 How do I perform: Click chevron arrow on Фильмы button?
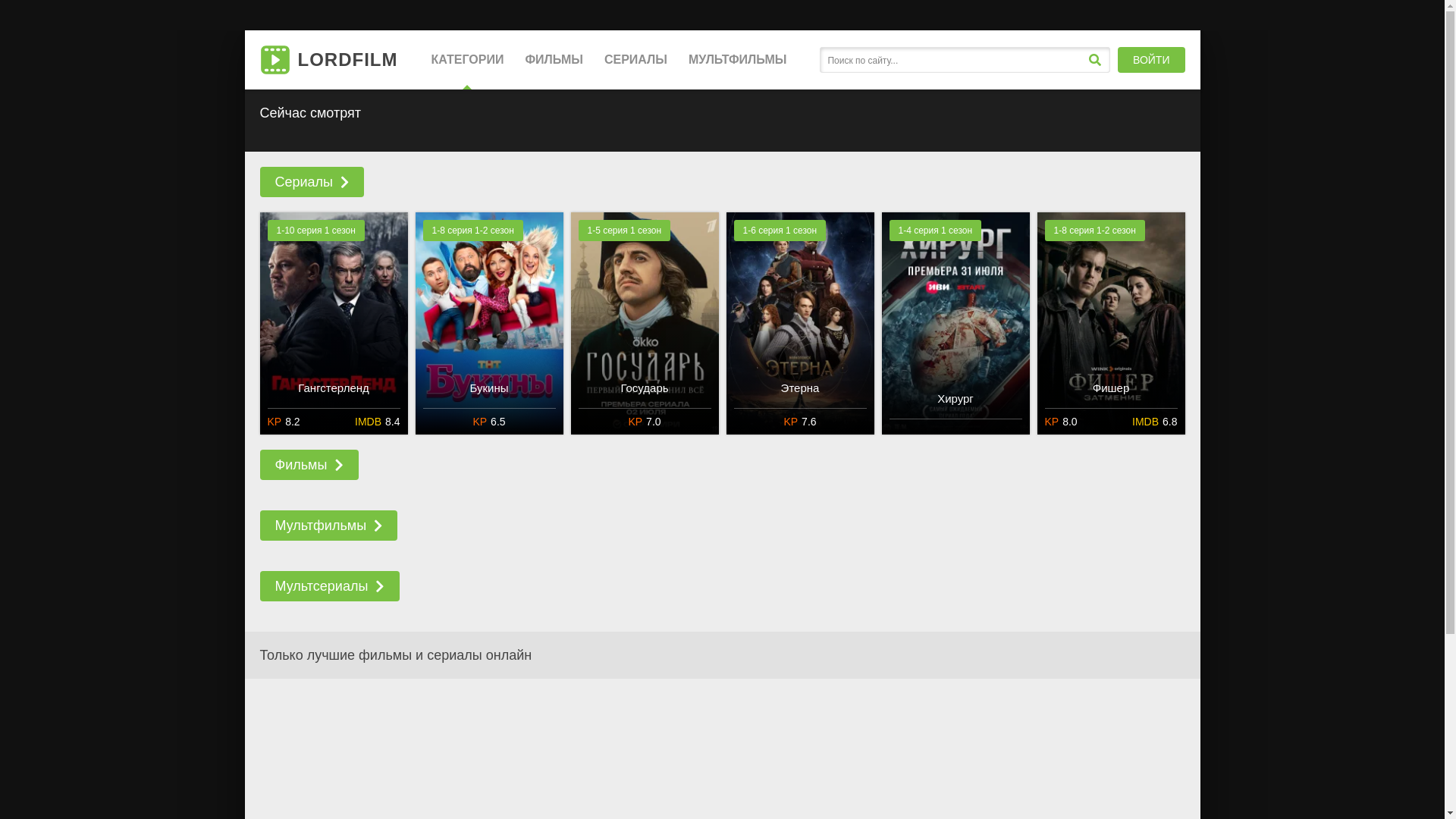click(x=339, y=466)
